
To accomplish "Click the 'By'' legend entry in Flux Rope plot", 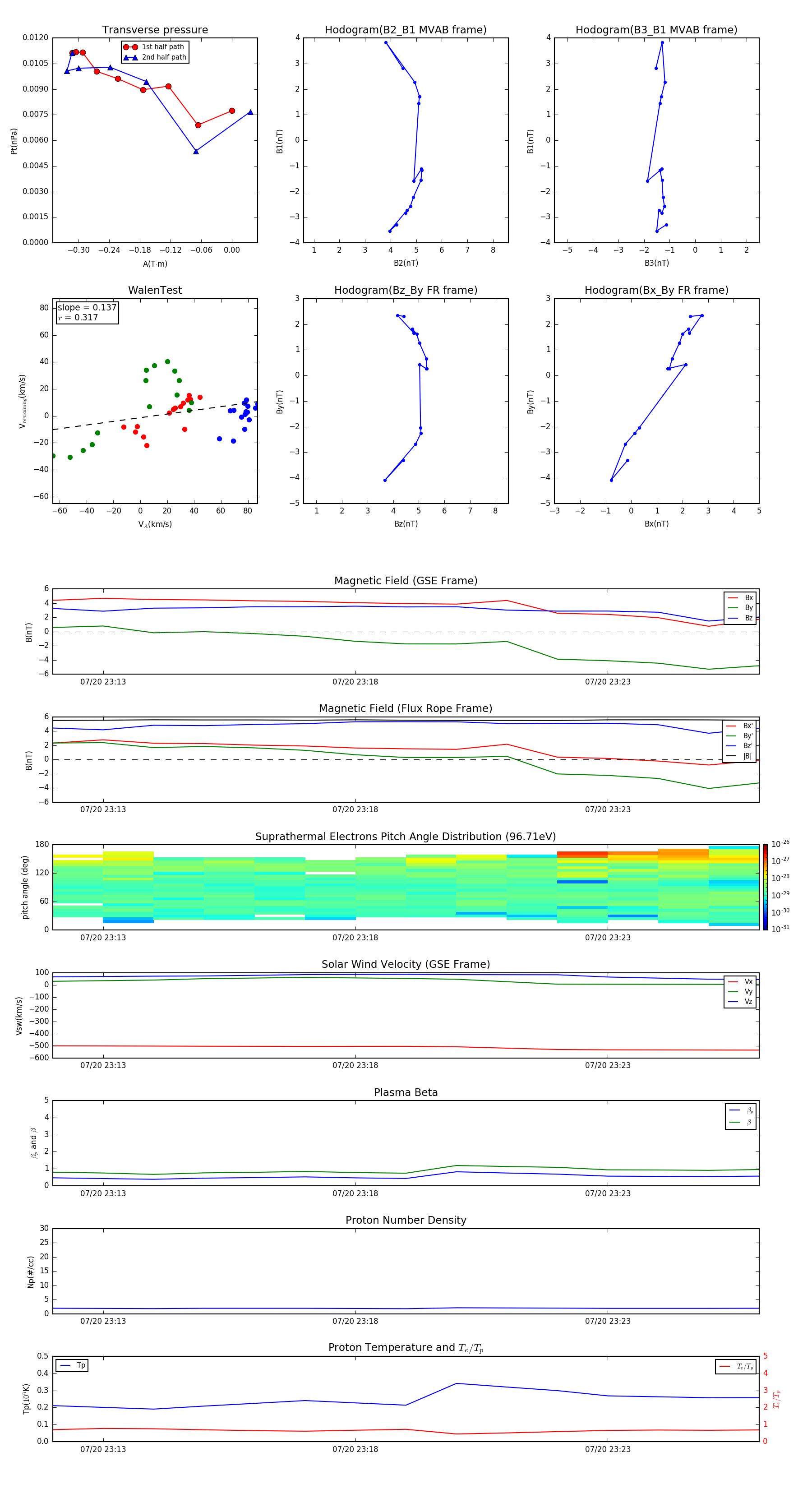I will [739, 736].
